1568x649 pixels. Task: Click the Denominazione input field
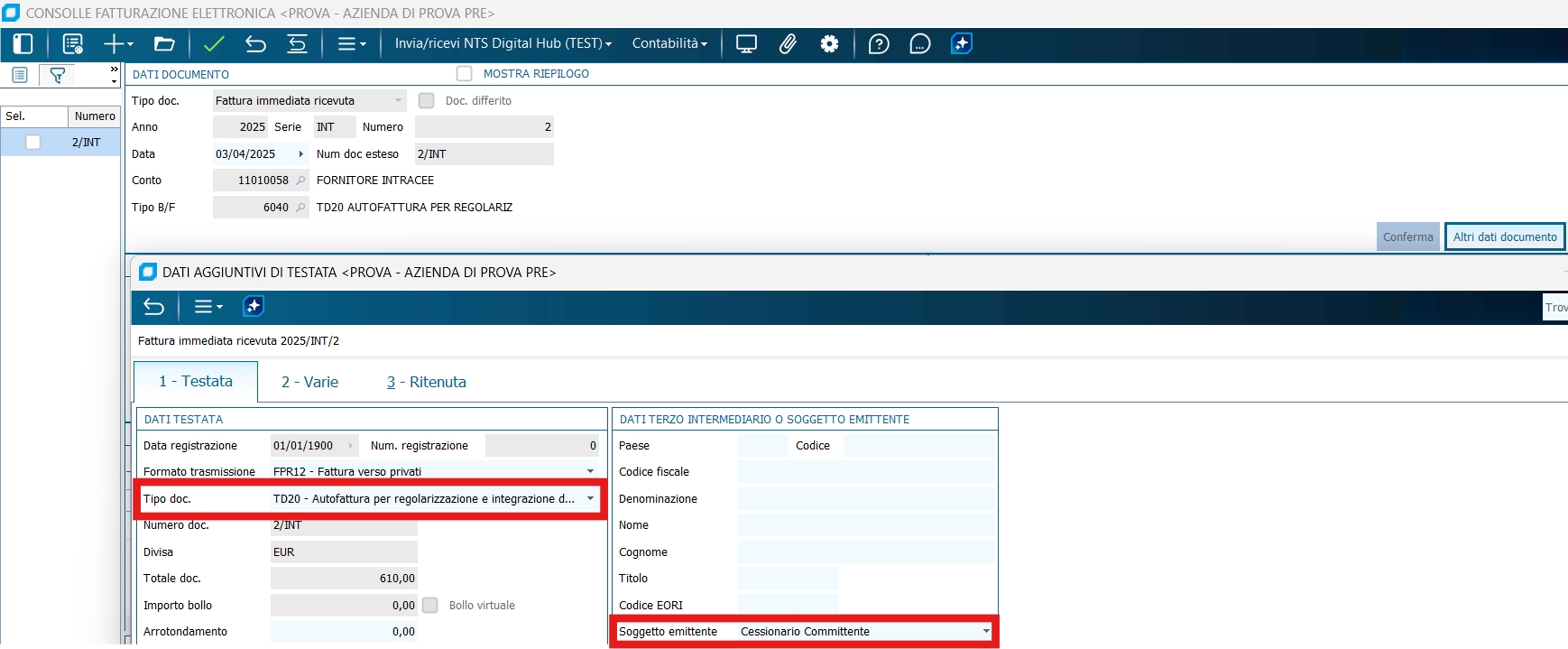(866, 499)
